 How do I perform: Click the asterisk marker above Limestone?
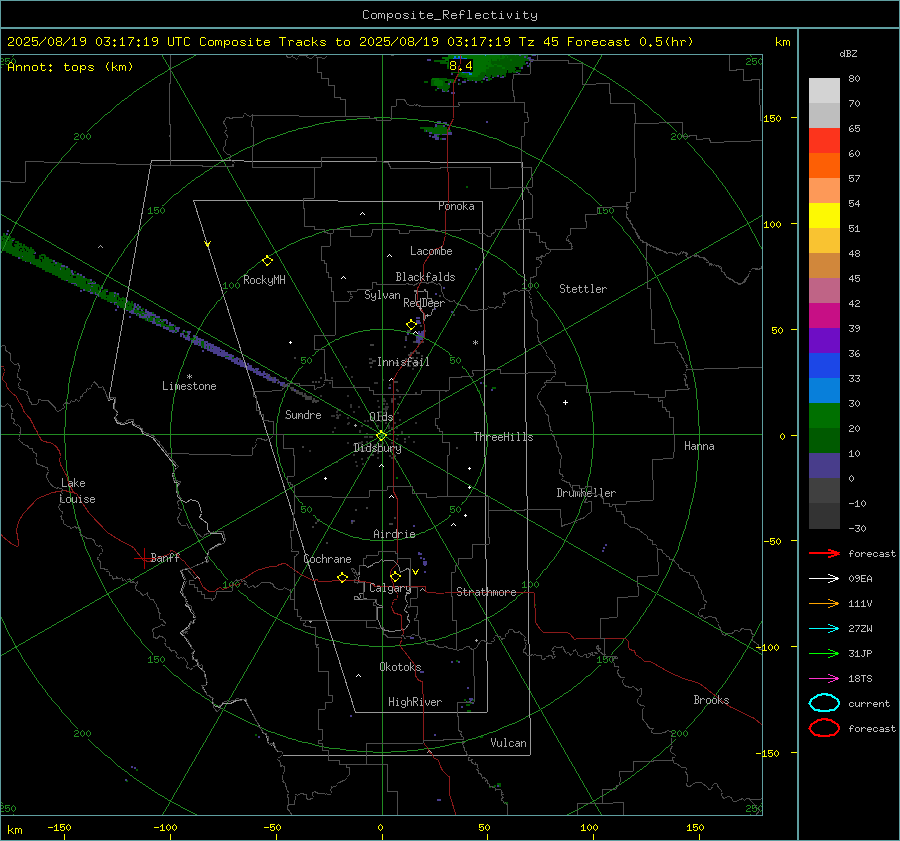[x=189, y=377]
